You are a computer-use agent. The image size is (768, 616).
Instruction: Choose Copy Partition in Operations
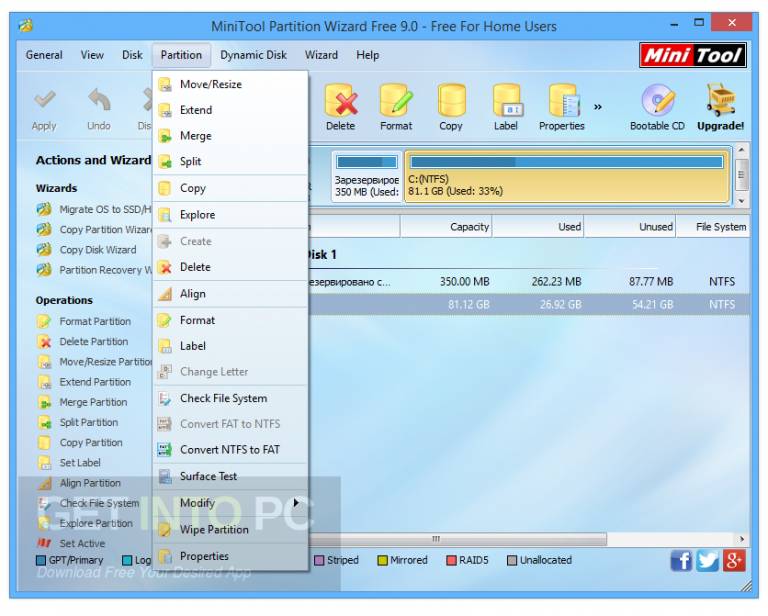click(80, 442)
